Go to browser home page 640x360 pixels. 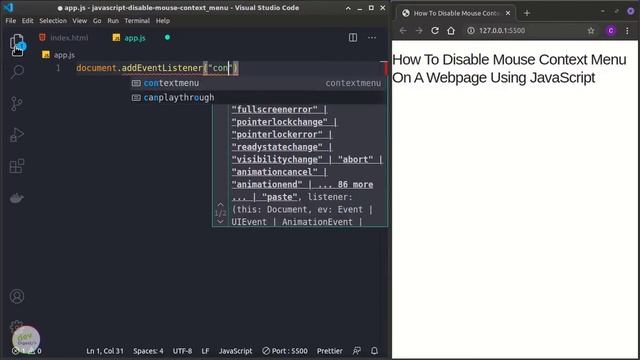pyautogui.click(x=451, y=31)
